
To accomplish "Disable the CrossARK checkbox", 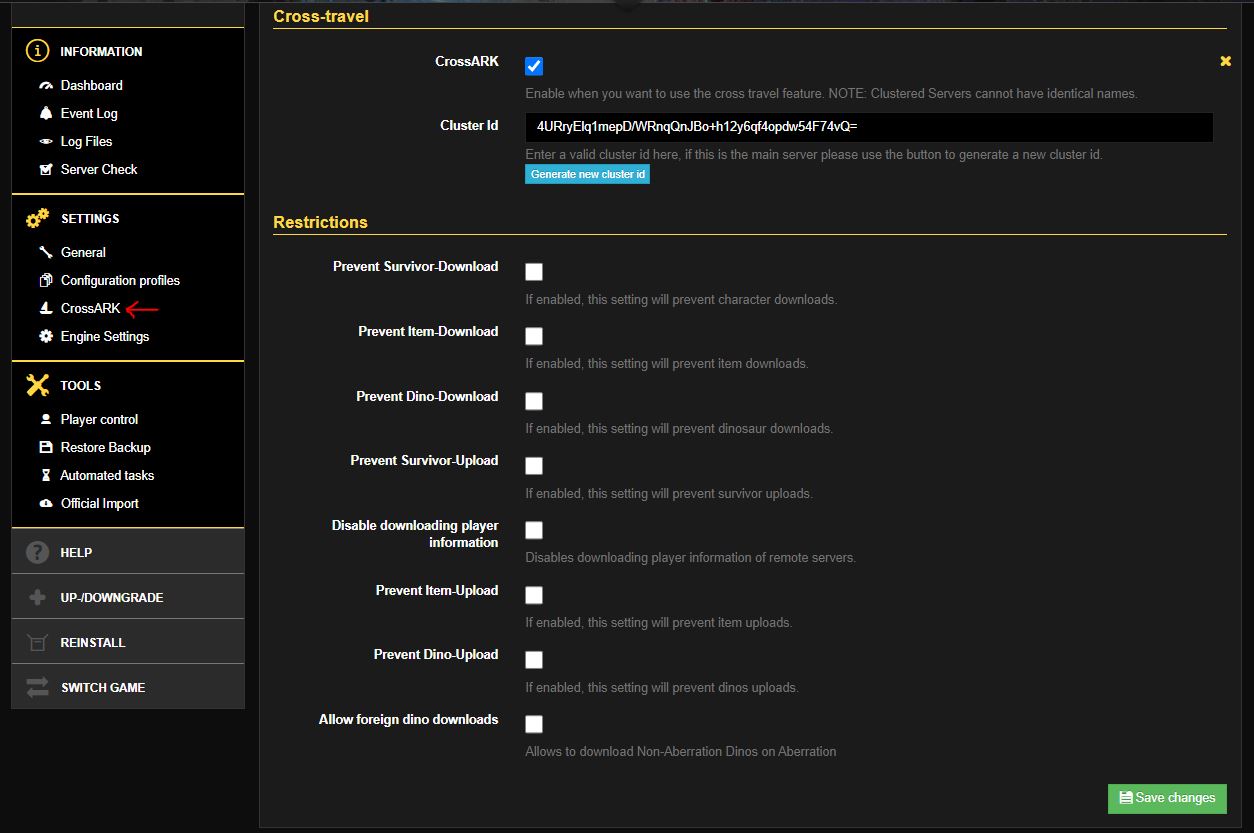I will coord(533,65).
